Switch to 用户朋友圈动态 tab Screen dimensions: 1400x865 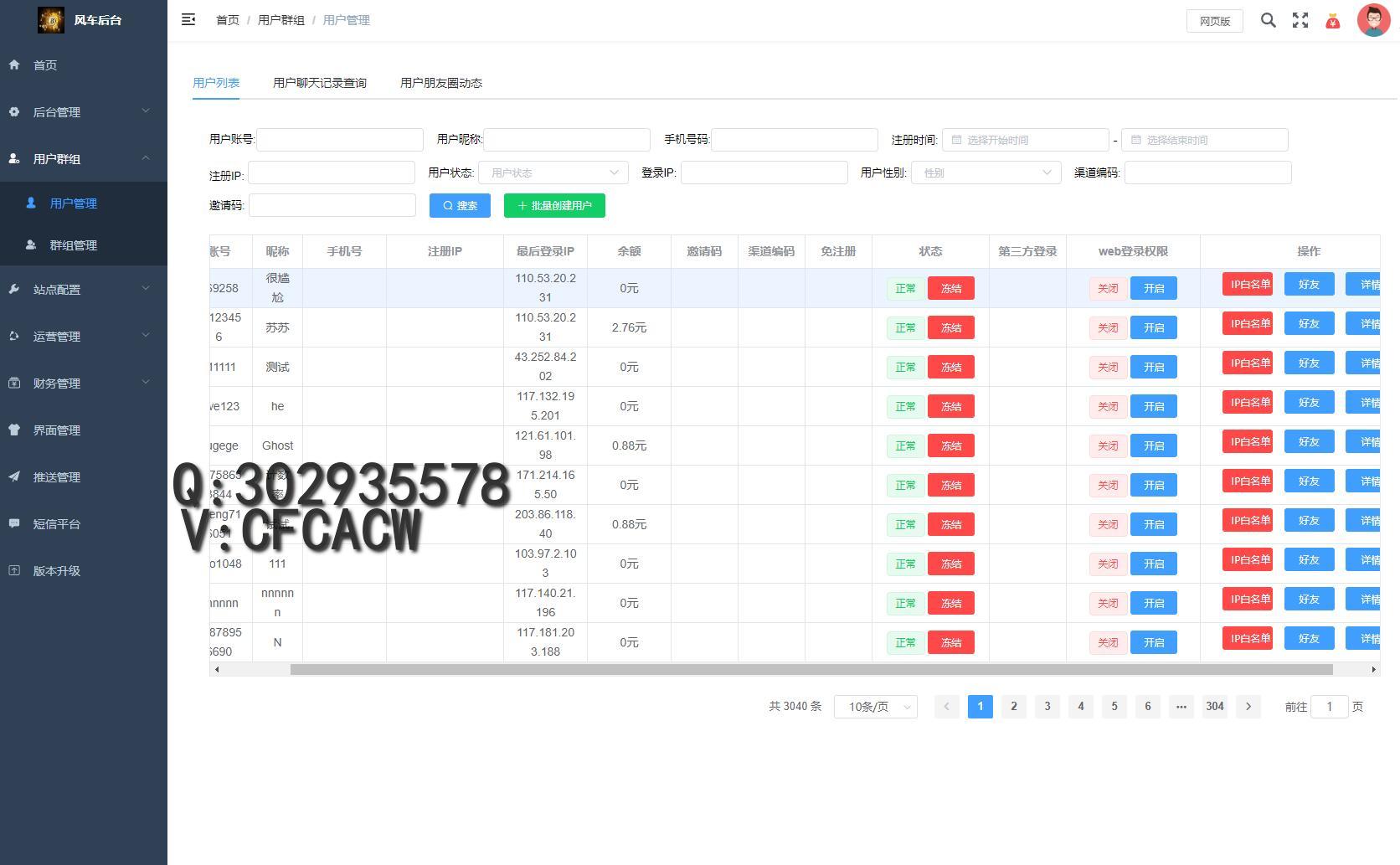coord(441,83)
